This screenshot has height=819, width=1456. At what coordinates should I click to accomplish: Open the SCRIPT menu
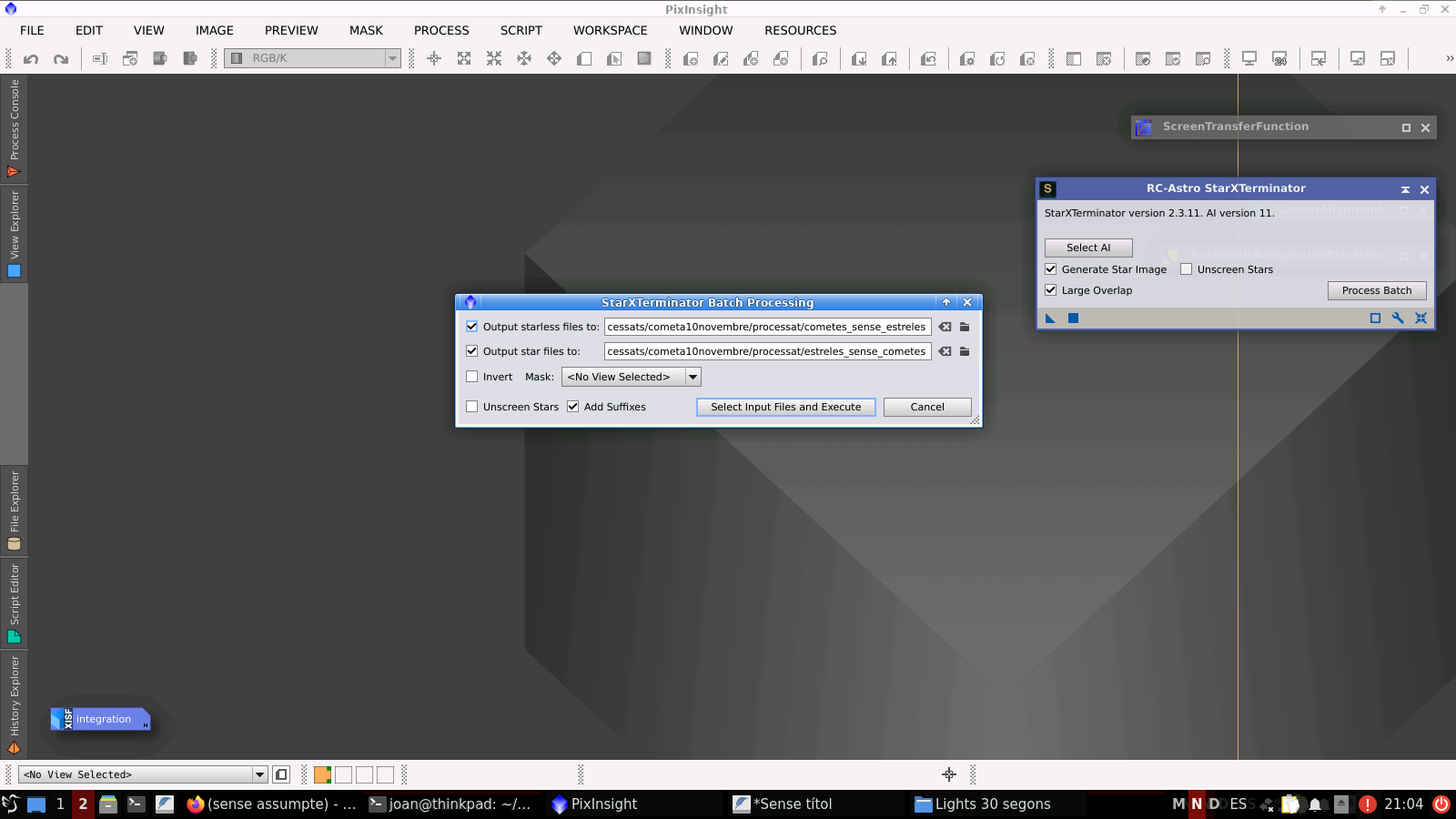tap(521, 30)
